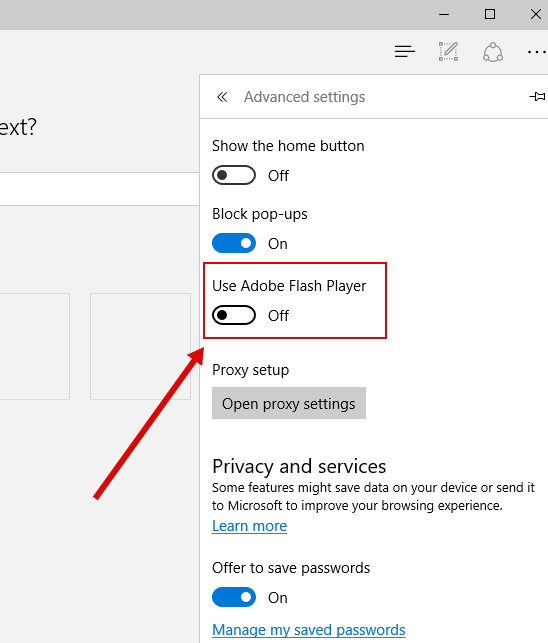Close the browser window

tap(535, 14)
